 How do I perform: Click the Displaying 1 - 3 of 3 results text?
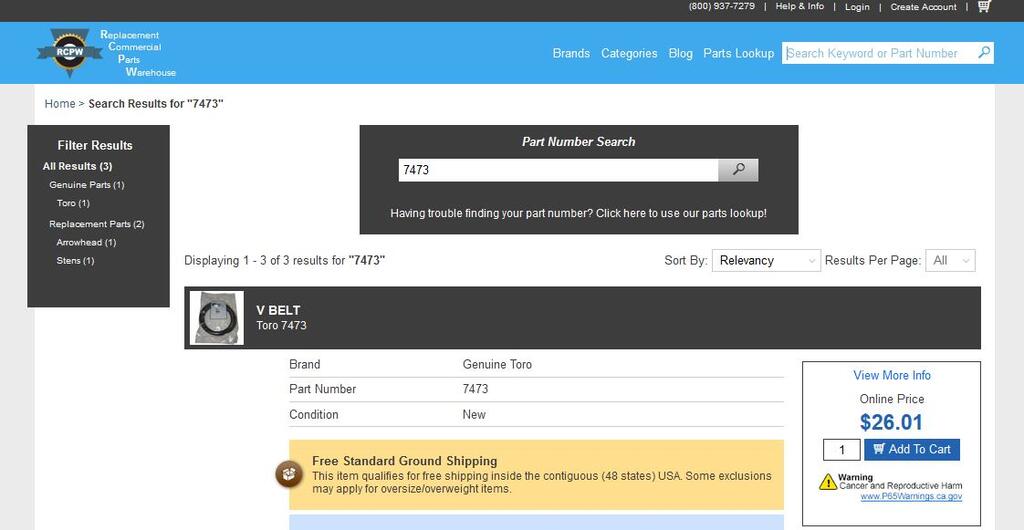coord(285,260)
